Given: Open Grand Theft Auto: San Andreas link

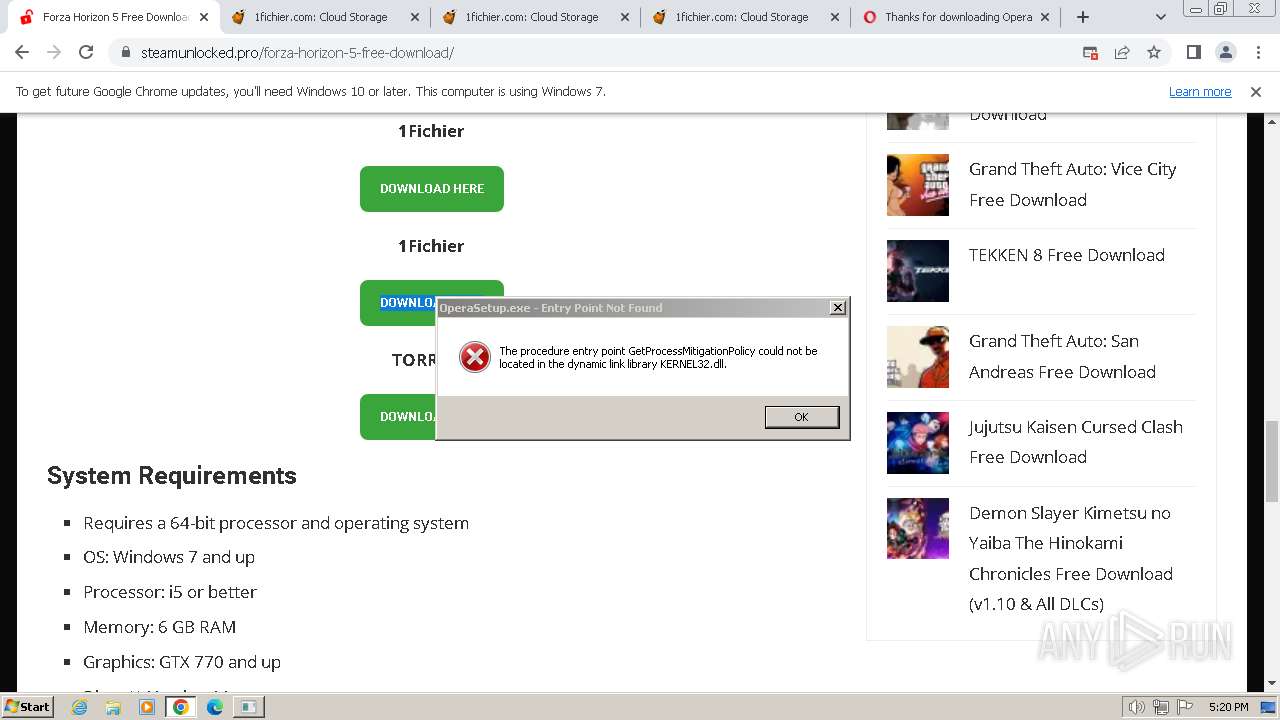Looking at the screenshot, I should pyautogui.click(x=1062, y=357).
